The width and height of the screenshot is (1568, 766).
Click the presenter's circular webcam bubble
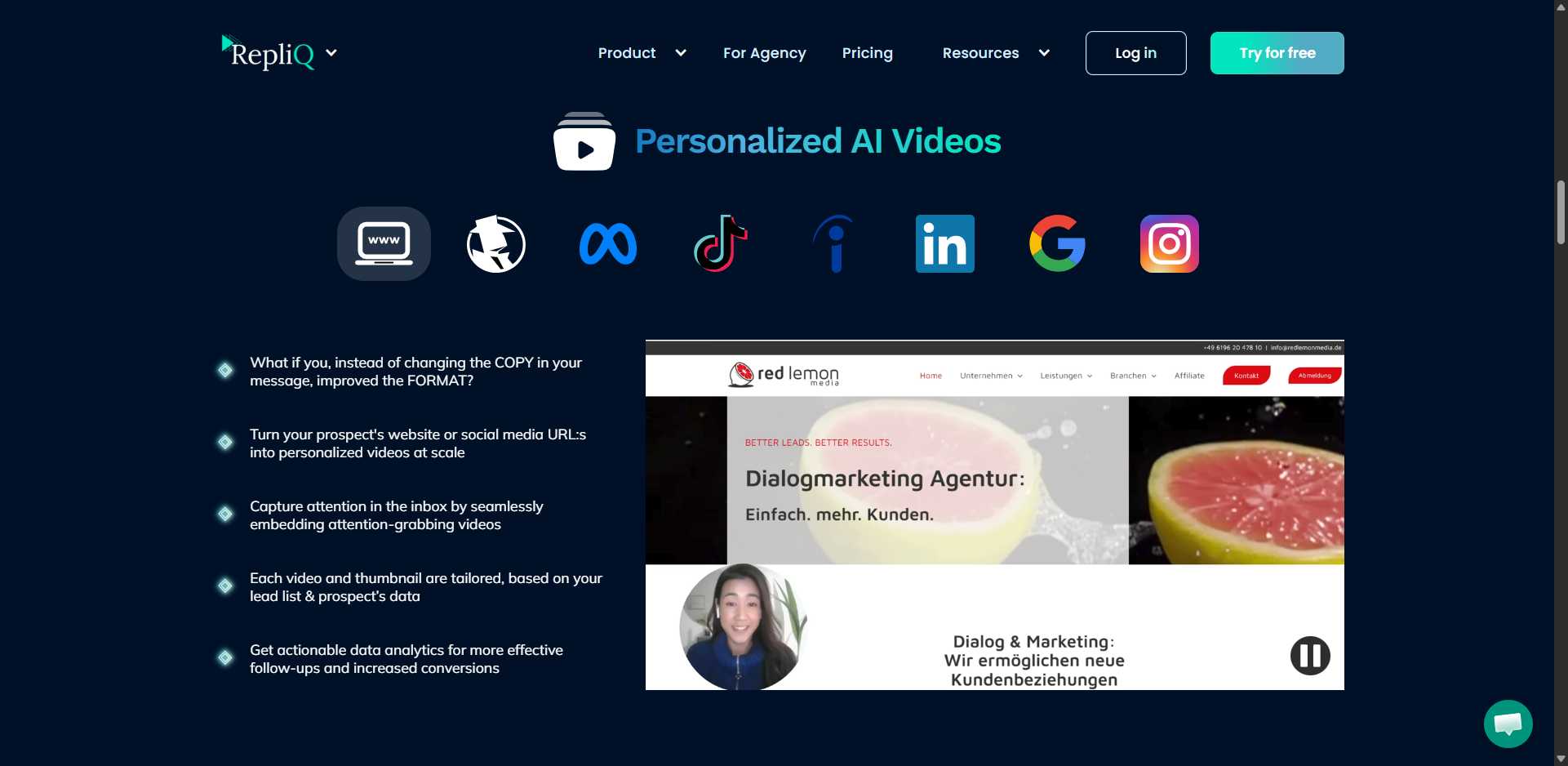[743, 627]
